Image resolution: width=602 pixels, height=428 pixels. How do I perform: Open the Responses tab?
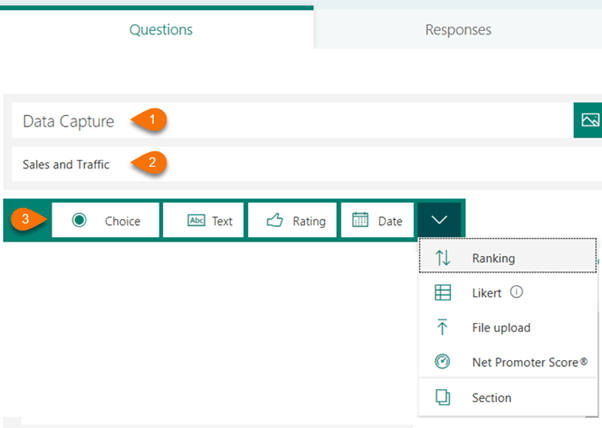(458, 30)
